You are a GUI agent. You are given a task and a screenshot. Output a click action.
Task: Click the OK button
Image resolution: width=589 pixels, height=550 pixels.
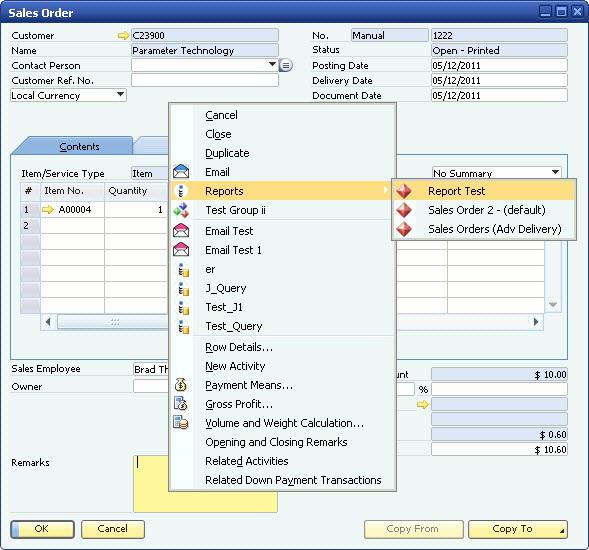(x=42, y=529)
